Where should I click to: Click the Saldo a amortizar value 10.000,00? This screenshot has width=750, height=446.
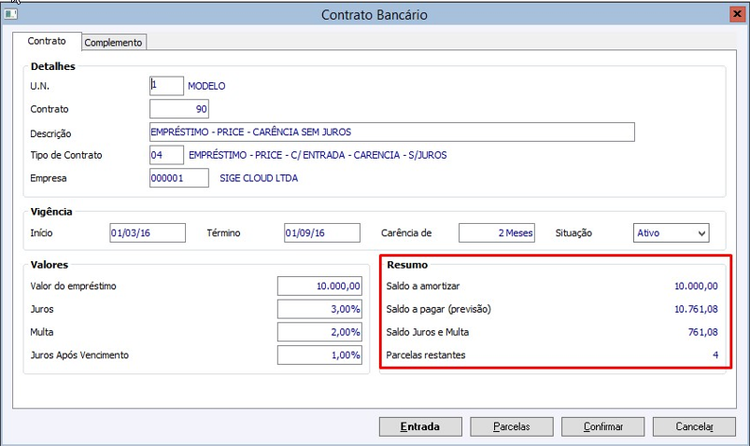pyautogui.click(x=696, y=286)
